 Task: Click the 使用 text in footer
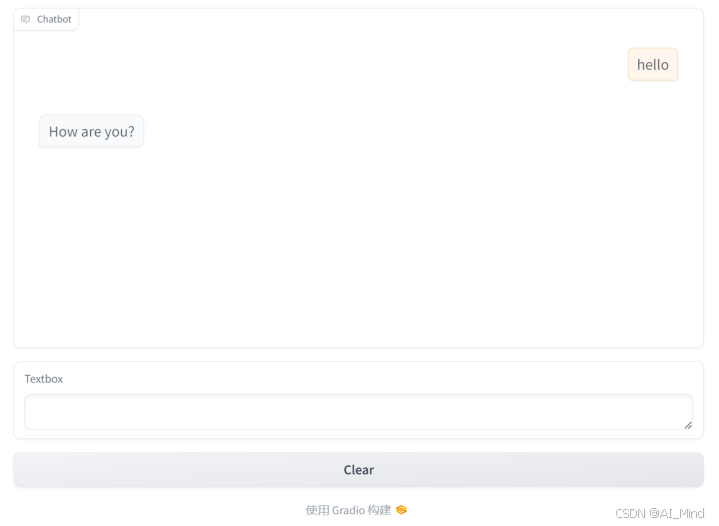click(317, 510)
